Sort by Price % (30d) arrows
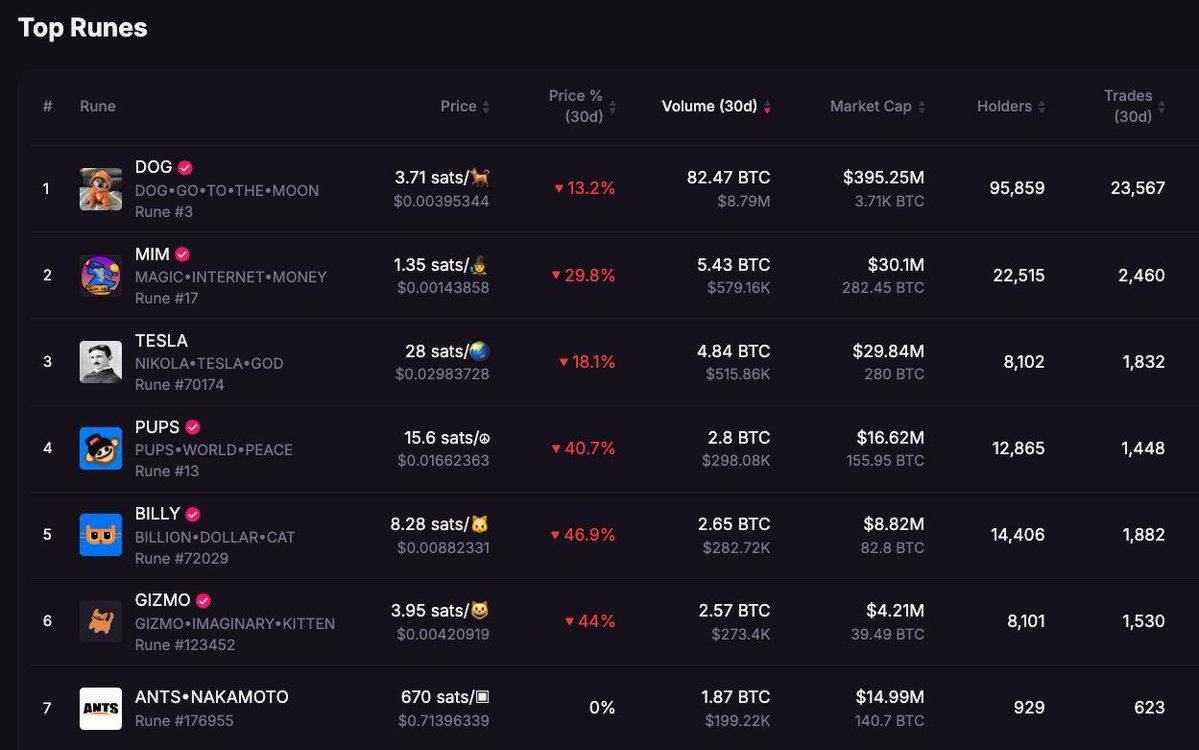 (612, 107)
